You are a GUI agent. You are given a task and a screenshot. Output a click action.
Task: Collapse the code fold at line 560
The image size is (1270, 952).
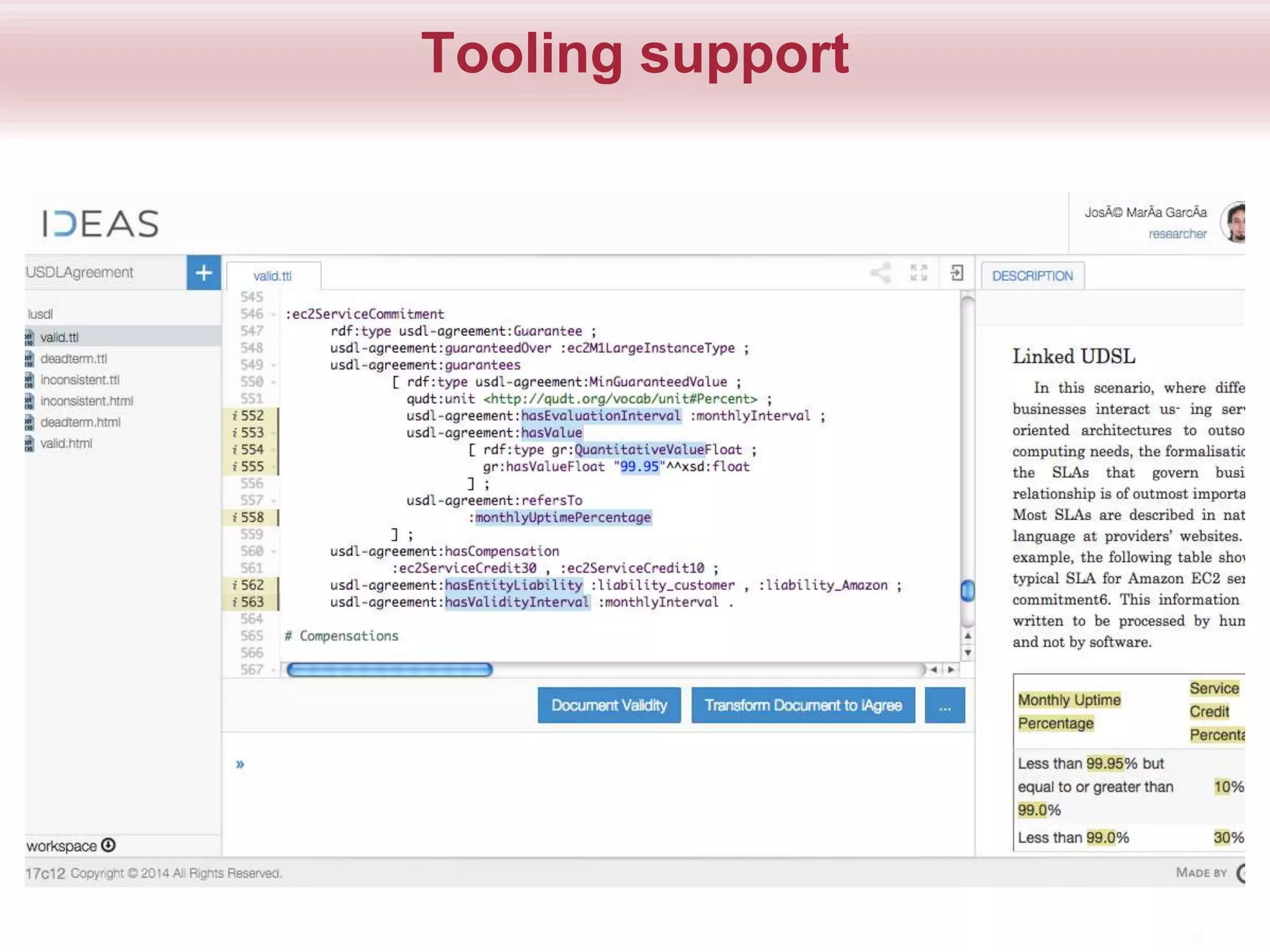click(x=273, y=551)
